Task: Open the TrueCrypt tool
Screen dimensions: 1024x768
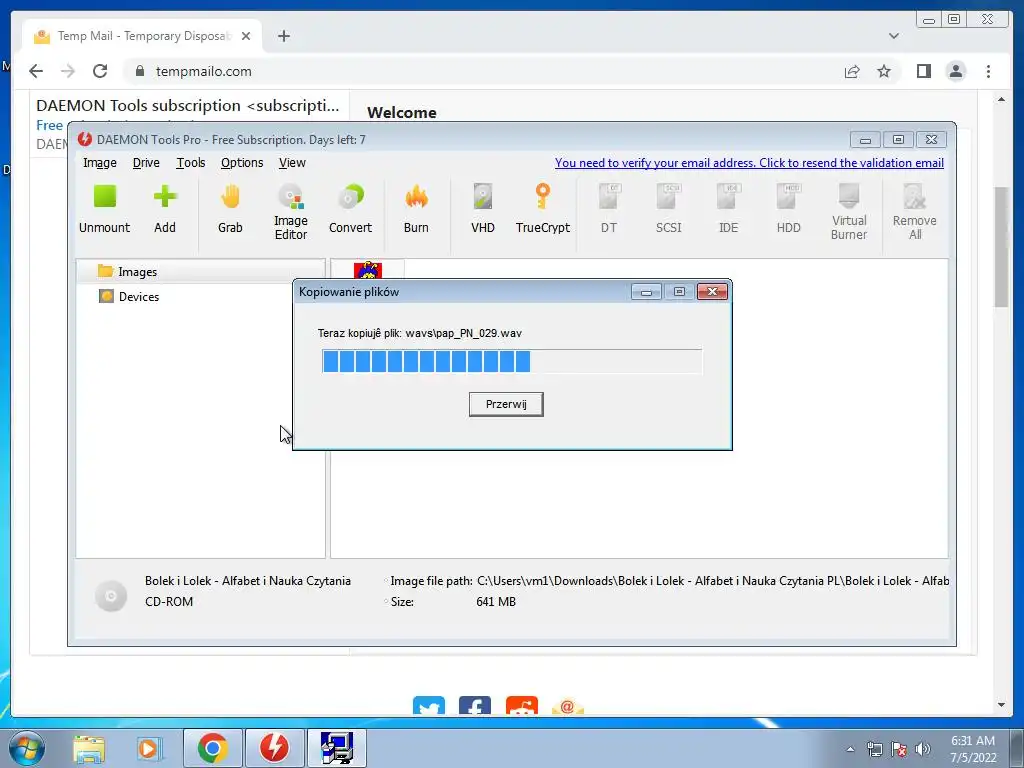Action: pos(543,209)
